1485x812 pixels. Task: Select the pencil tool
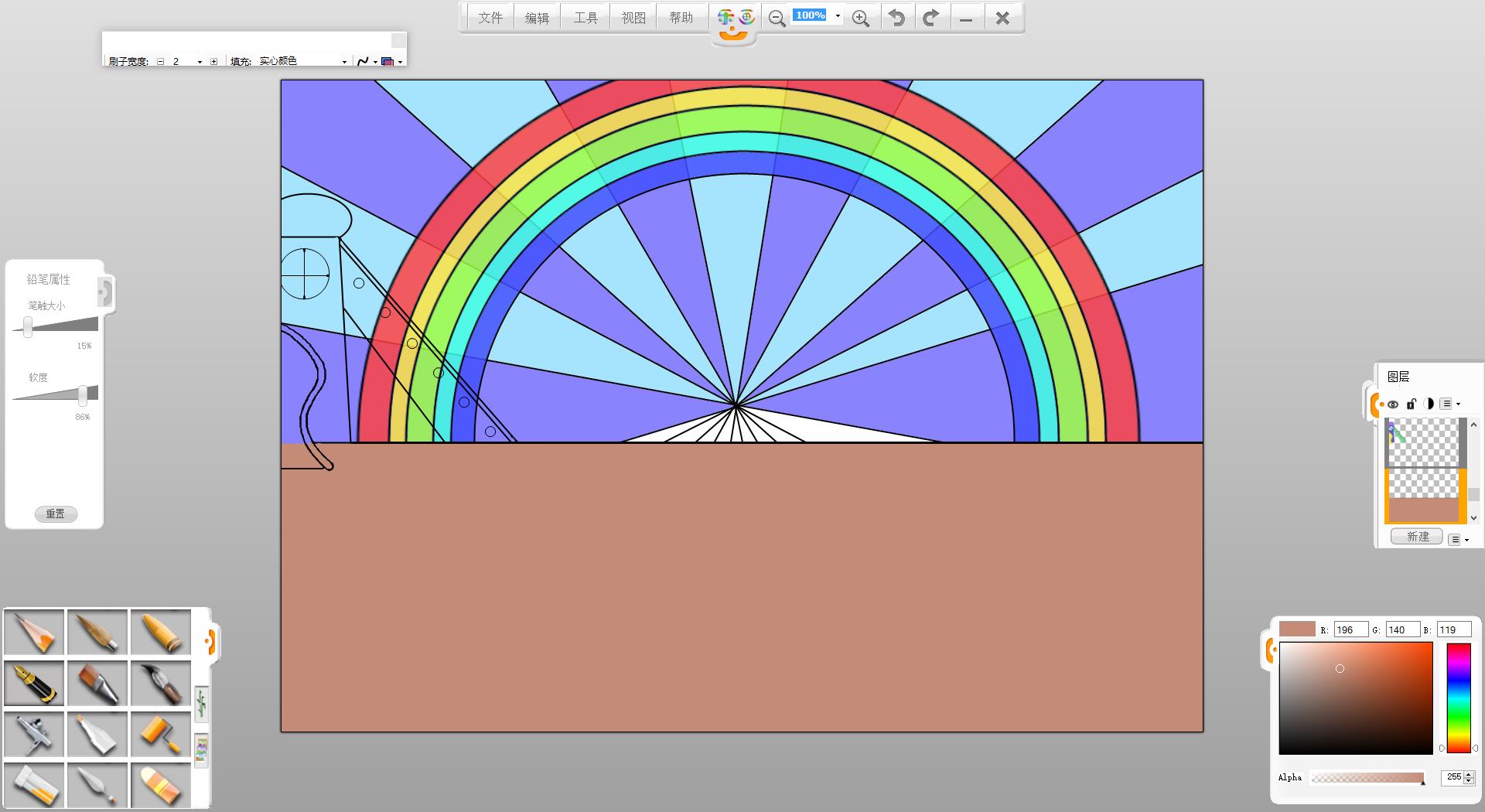click(x=34, y=633)
